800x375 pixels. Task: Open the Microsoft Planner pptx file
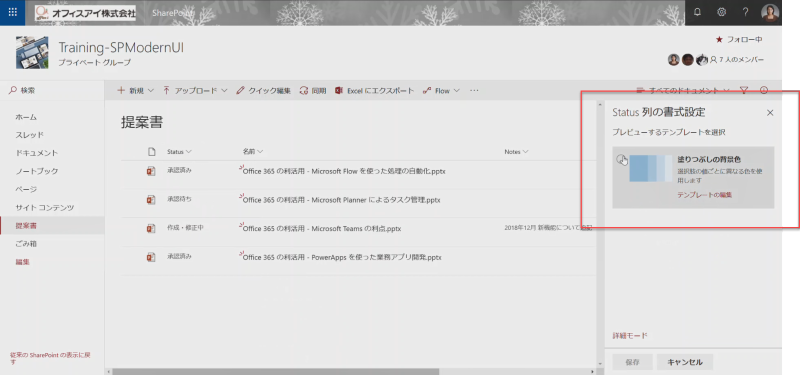(342, 201)
